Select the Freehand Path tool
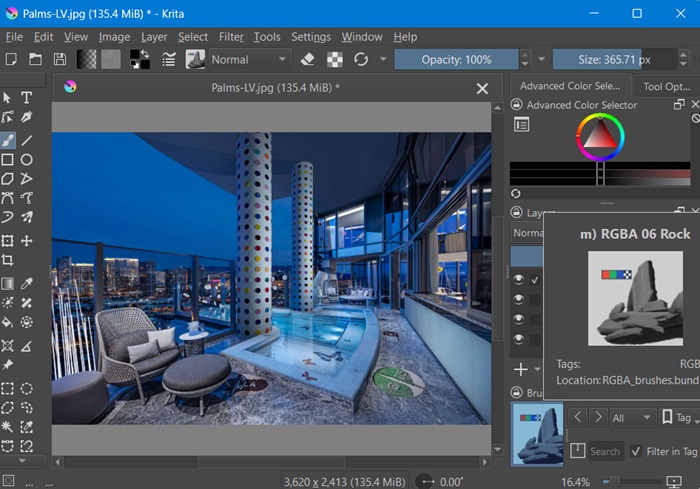The image size is (700, 489). coord(27,198)
